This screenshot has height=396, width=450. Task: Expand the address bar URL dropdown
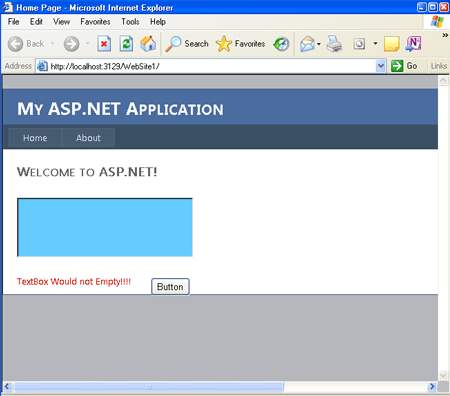pyautogui.click(x=381, y=66)
